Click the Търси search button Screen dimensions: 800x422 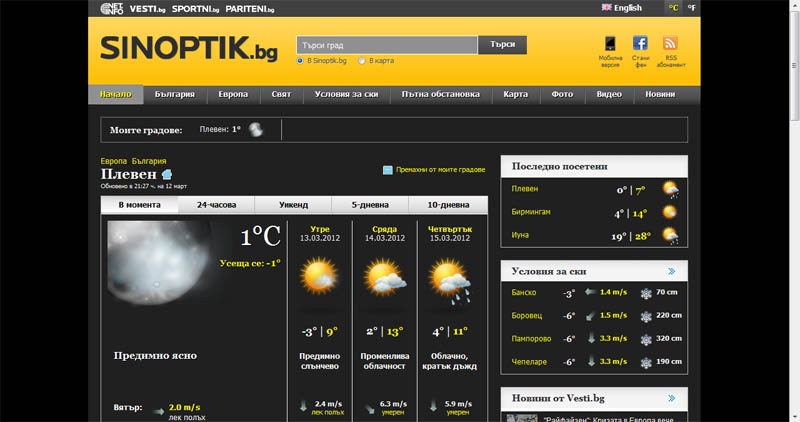click(x=503, y=45)
